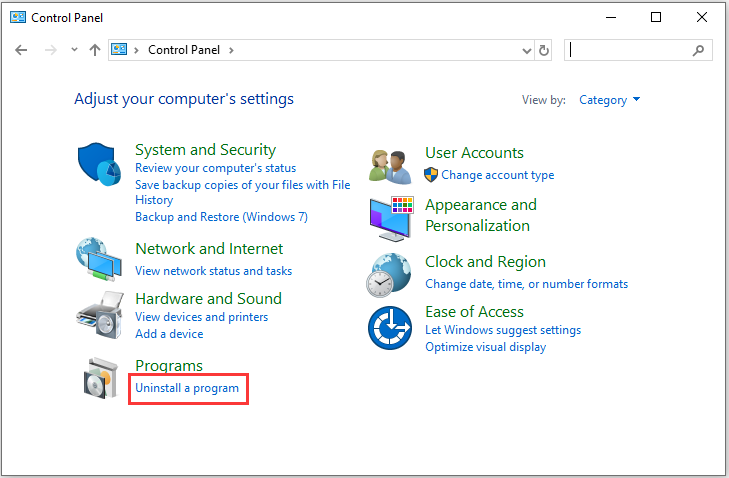Open Ease of Access category
729x478 pixels.
click(474, 312)
